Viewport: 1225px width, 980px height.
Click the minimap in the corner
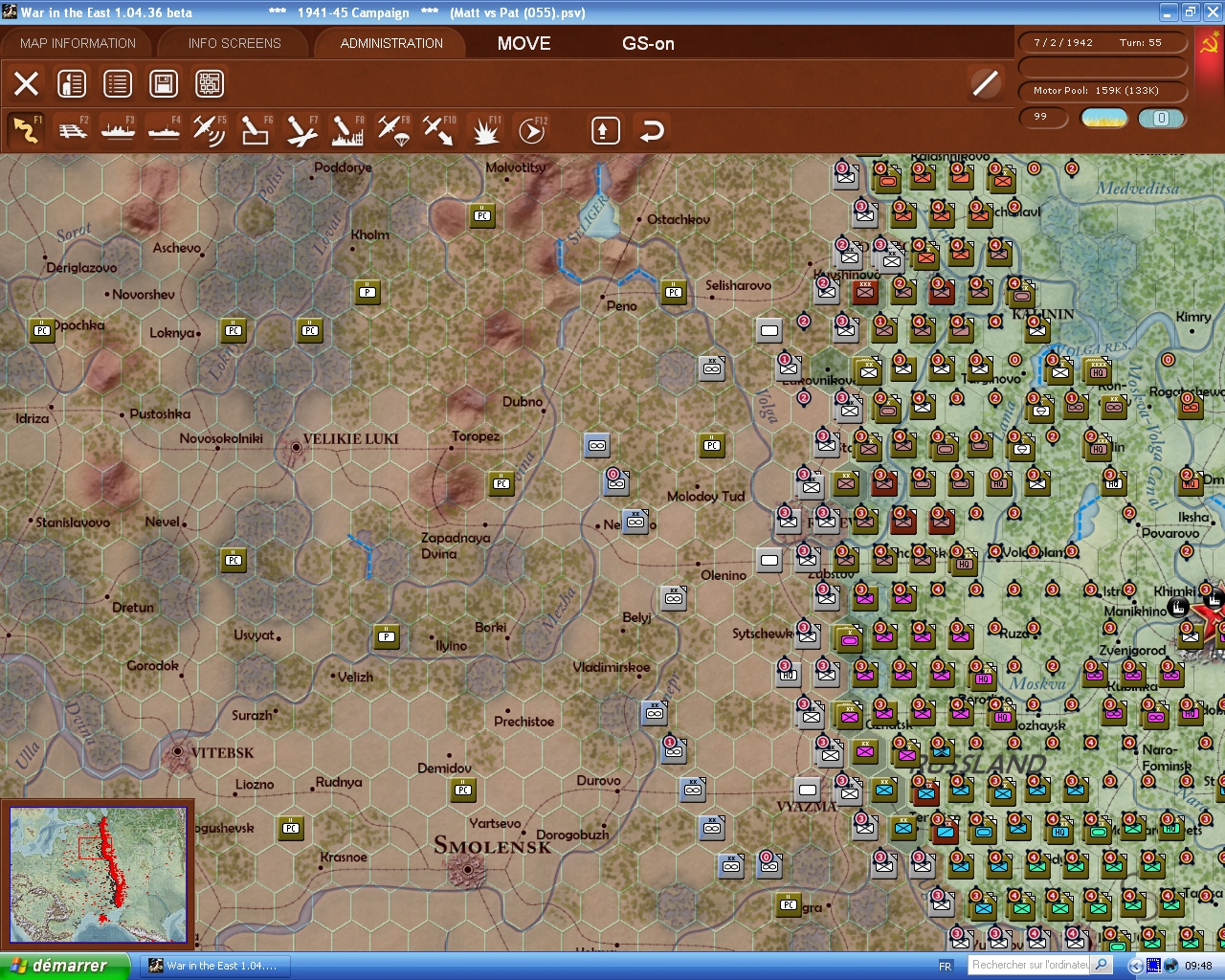(x=99, y=874)
